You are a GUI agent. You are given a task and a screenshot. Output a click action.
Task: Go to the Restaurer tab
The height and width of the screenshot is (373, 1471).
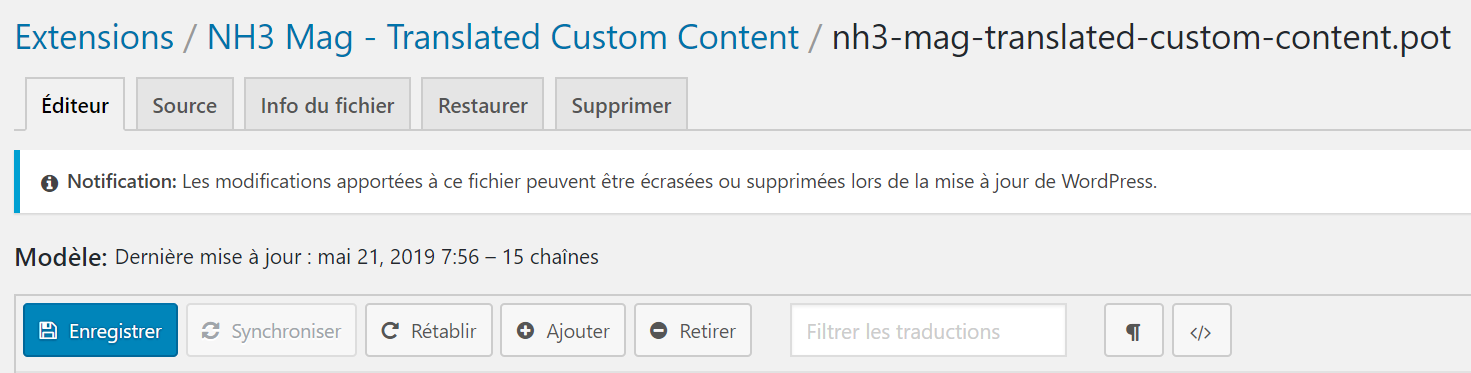coord(483,104)
